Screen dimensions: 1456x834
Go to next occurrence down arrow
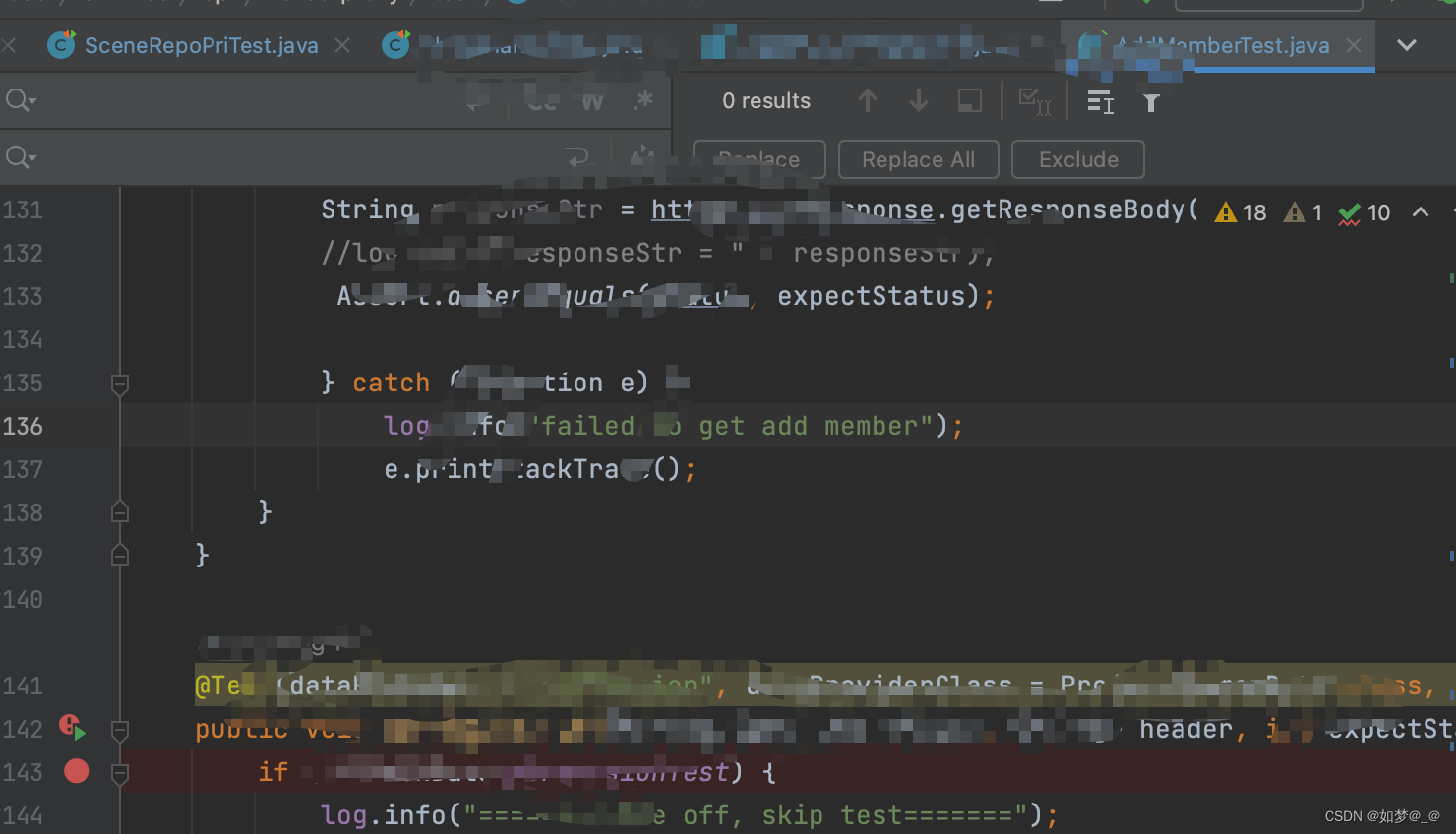pyautogui.click(x=918, y=100)
